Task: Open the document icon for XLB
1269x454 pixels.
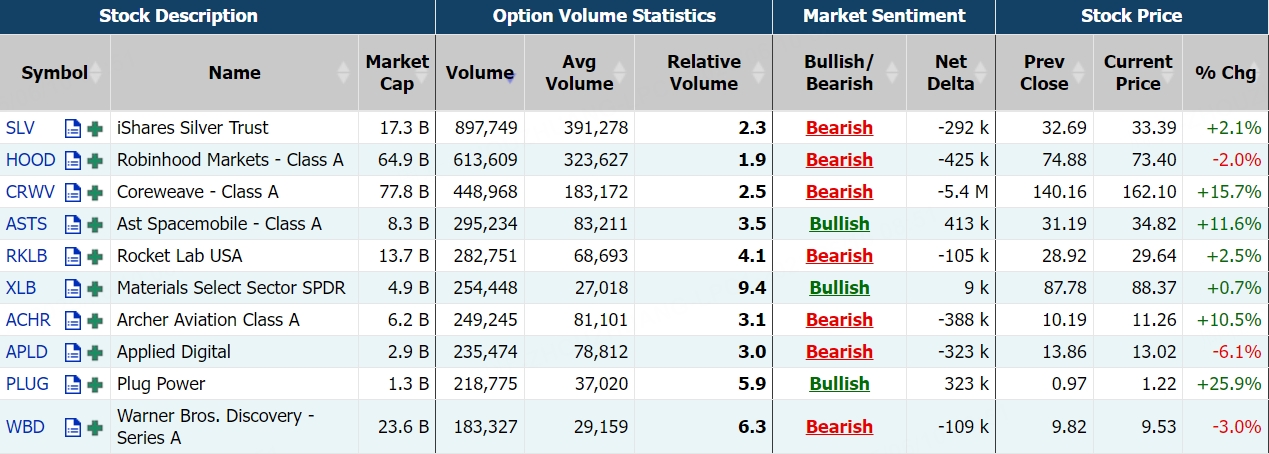Action: pyautogui.click(x=72, y=288)
